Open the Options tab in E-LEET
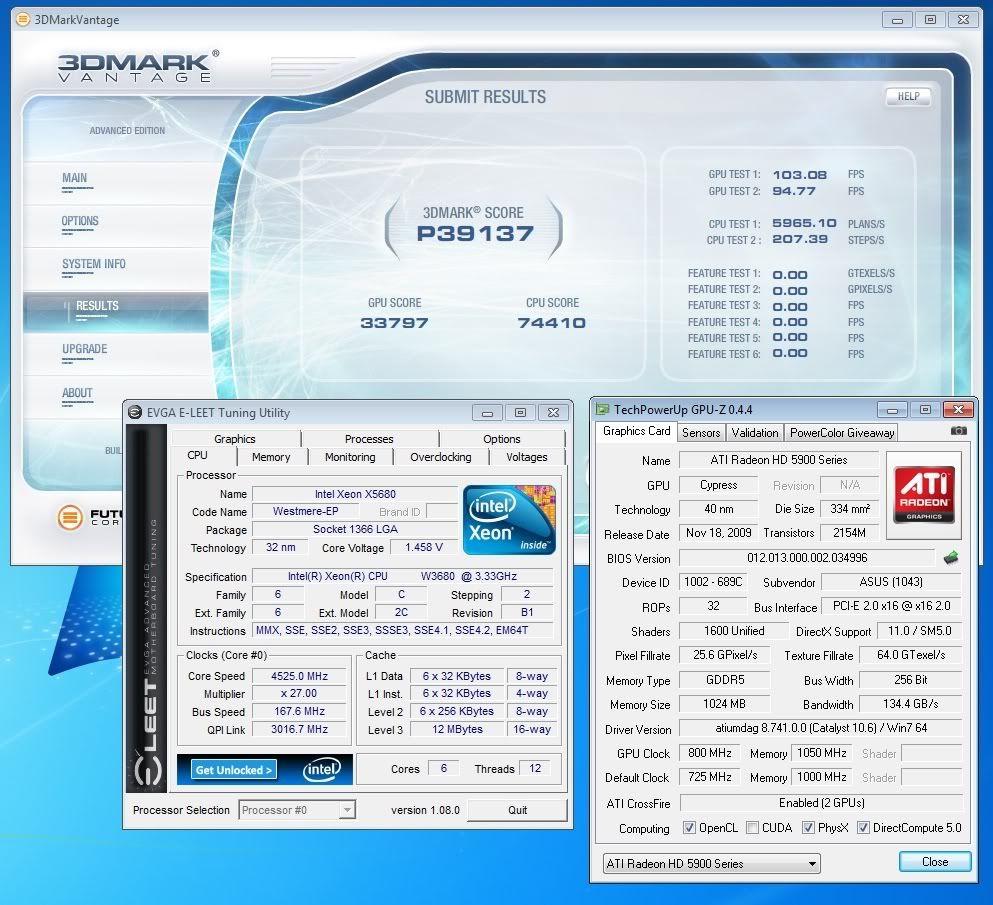The height and width of the screenshot is (905, 993). point(502,439)
